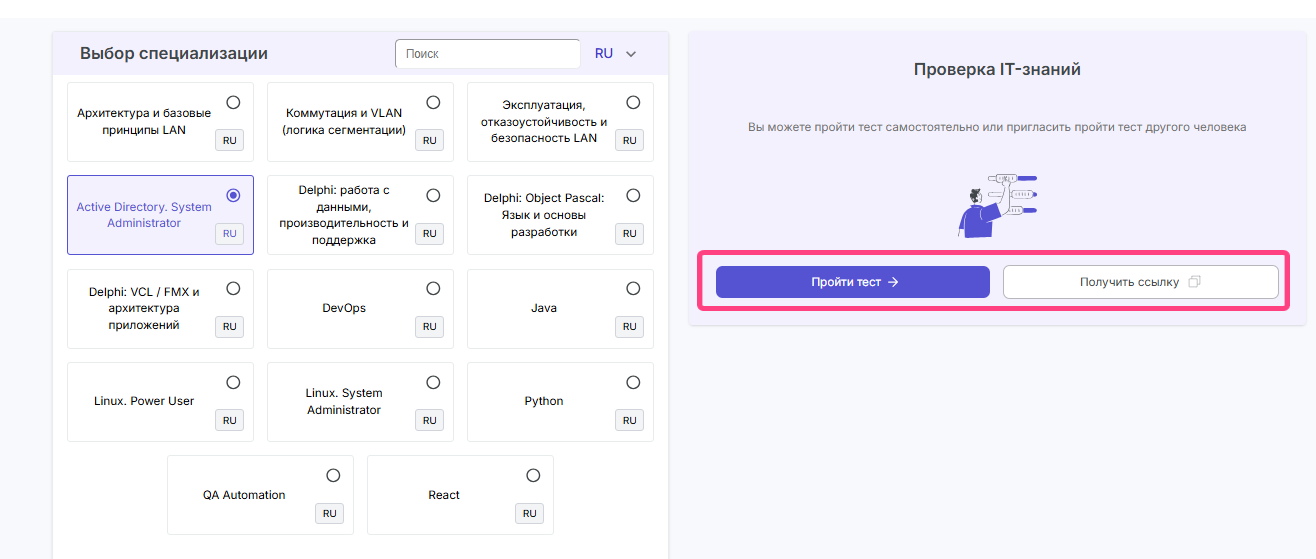Click the RU badge on Python card
The width and height of the screenshot is (1316, 559).
click(629, 420)
